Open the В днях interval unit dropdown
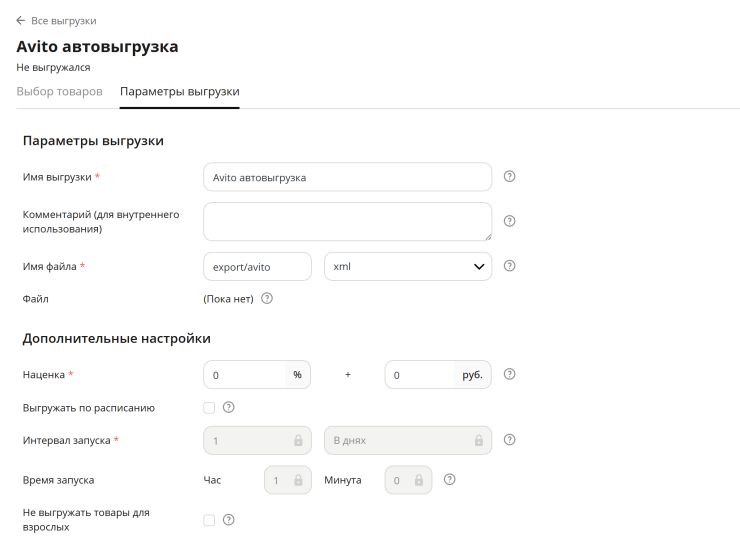 (408, 440)
